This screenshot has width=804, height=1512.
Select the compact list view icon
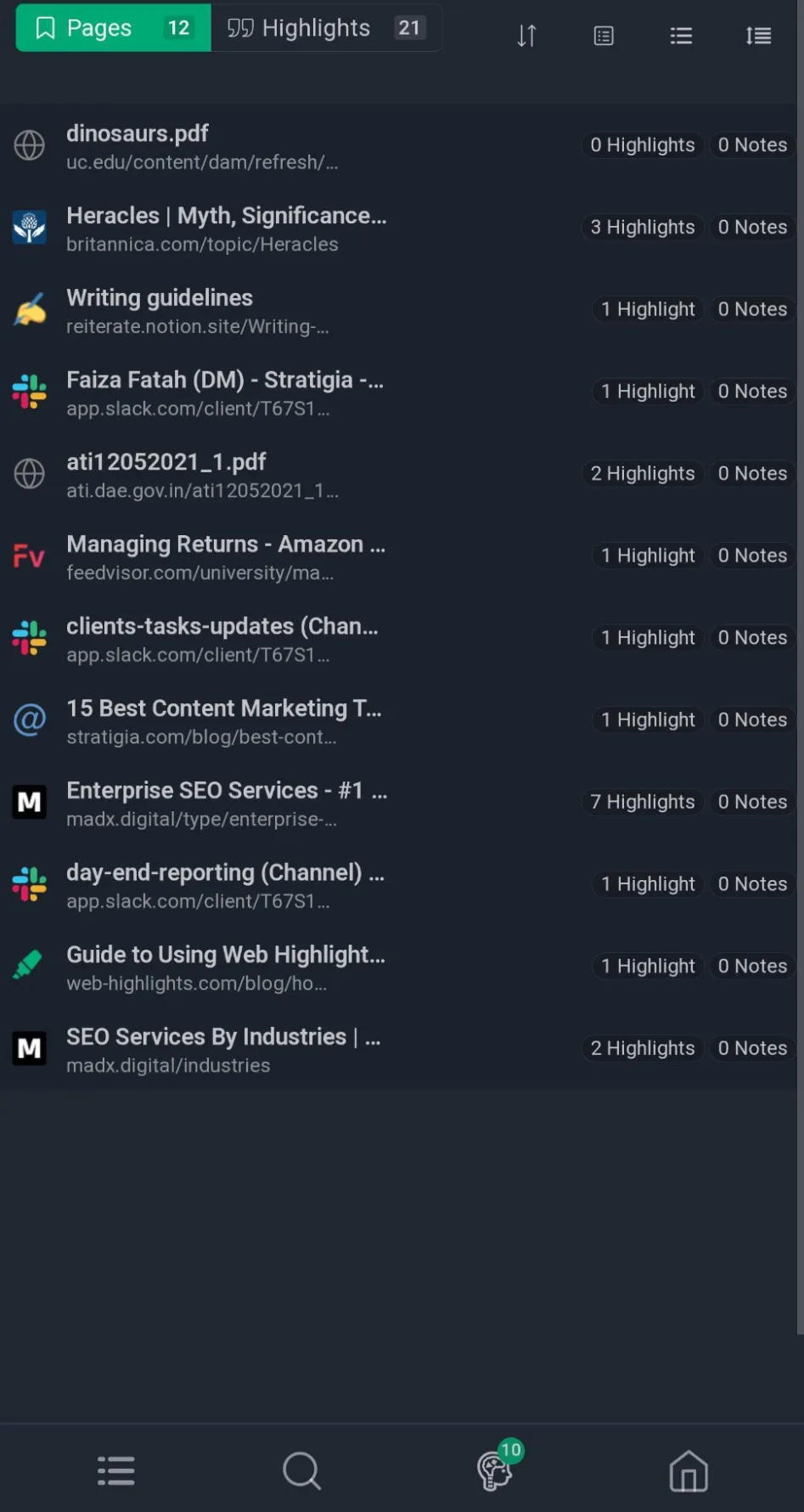coord(681,36)
